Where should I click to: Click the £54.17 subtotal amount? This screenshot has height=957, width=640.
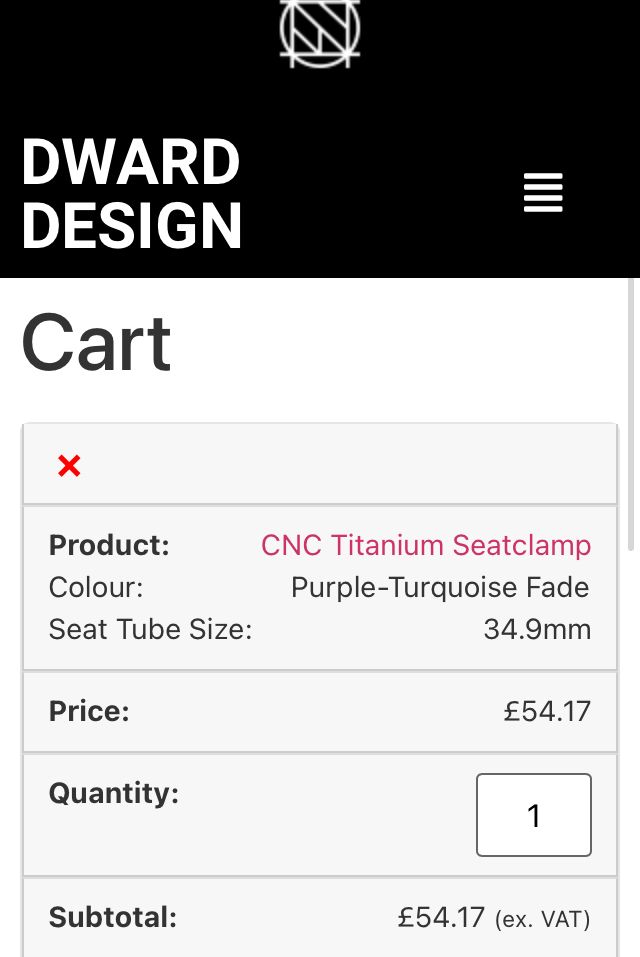point(441,917)
